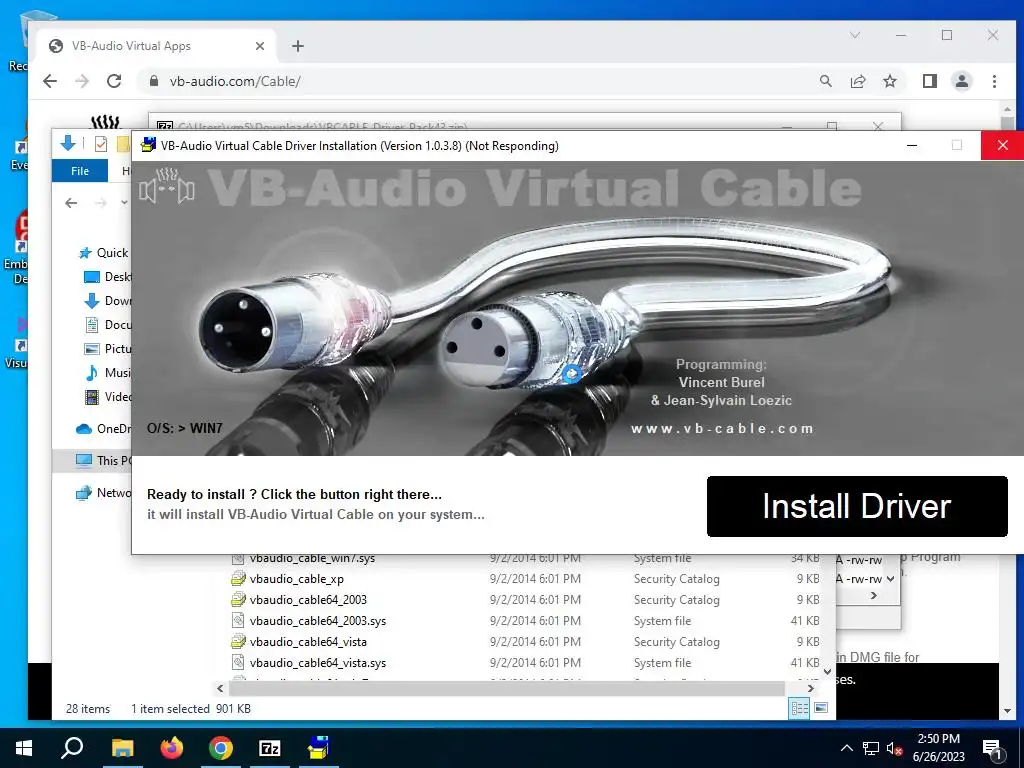This screenshot has width=1024, height=768.
Task: Click the Chrome reload page icon
Action: [x=114, y=81]
